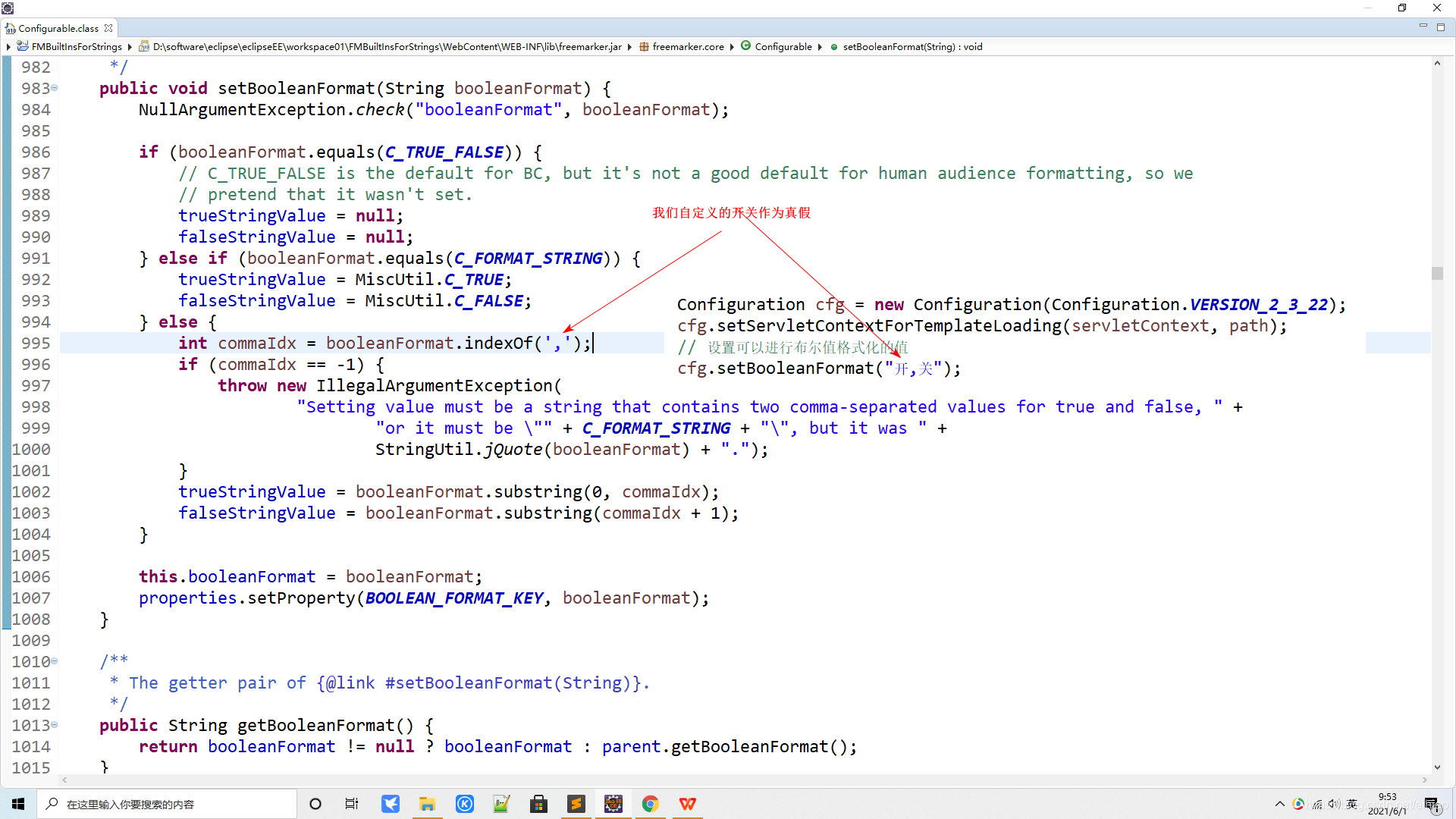Open WPS Office from taskbar
The height and width of the screenshot is (819, 1456).
point(687,804)
